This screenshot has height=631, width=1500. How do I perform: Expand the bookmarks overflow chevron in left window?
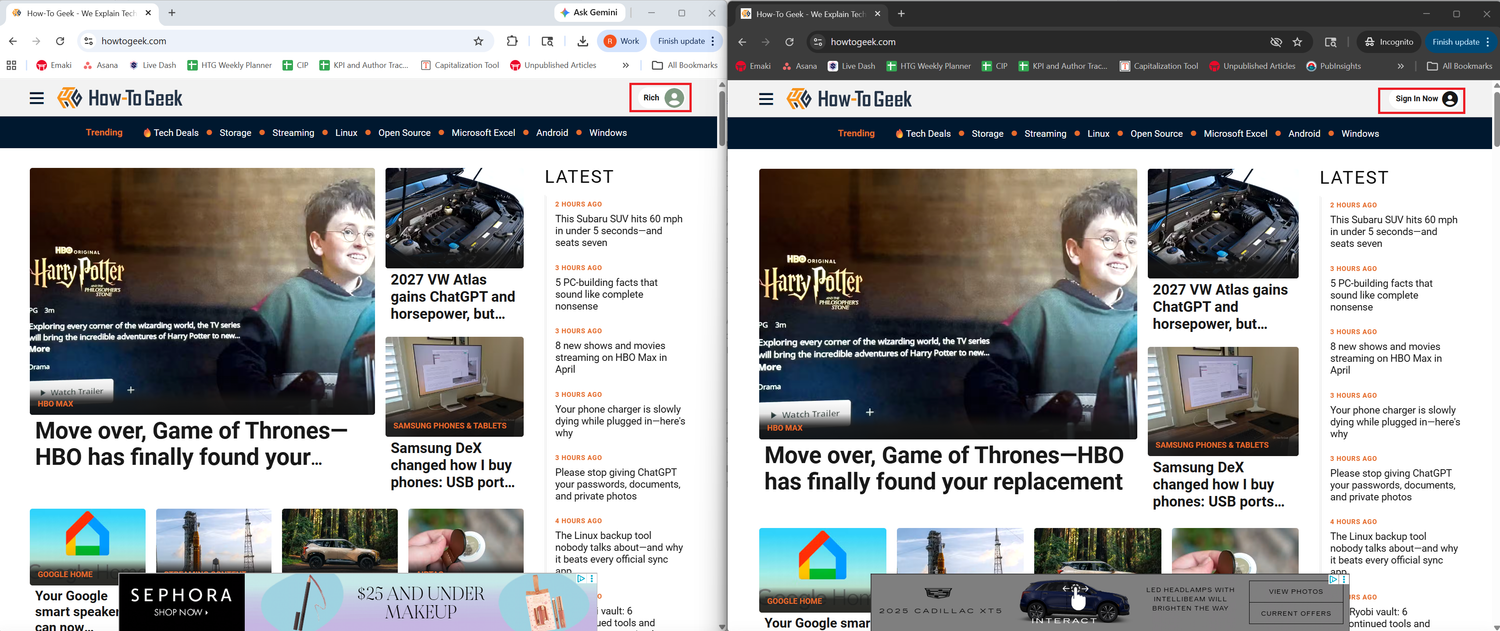pyautogui.click(x=626, y=65)
